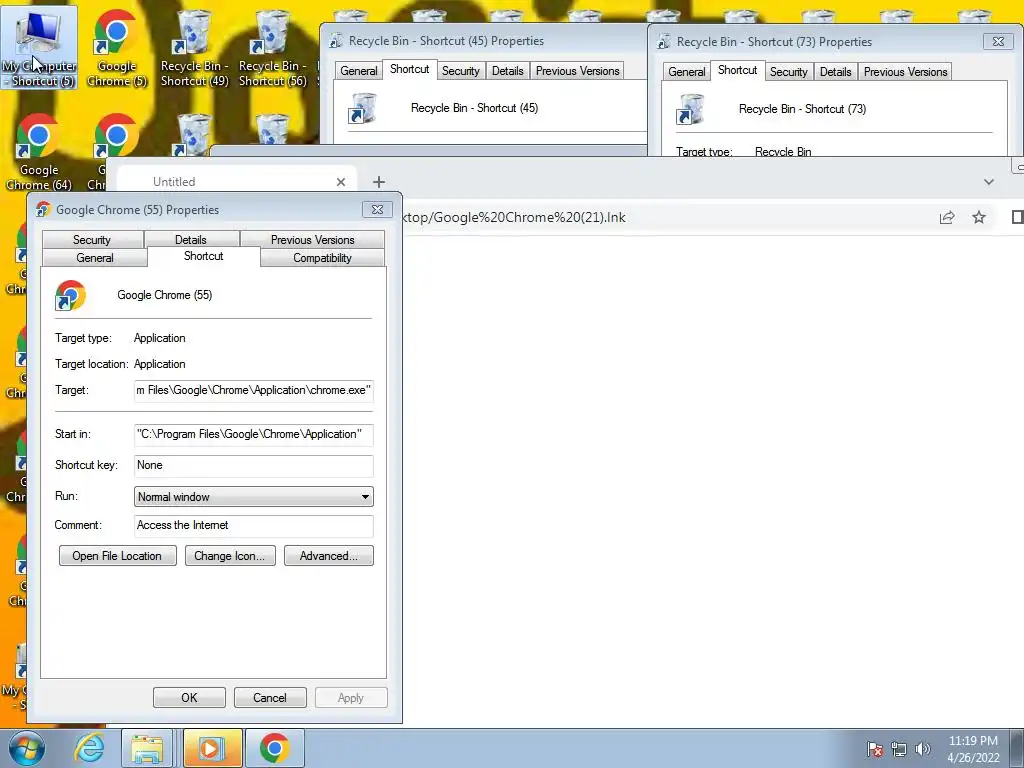Screen dimensions: 1024x768
Task: Open Windows Explorer folder taskbar icon
Action: tap(148, 748)
